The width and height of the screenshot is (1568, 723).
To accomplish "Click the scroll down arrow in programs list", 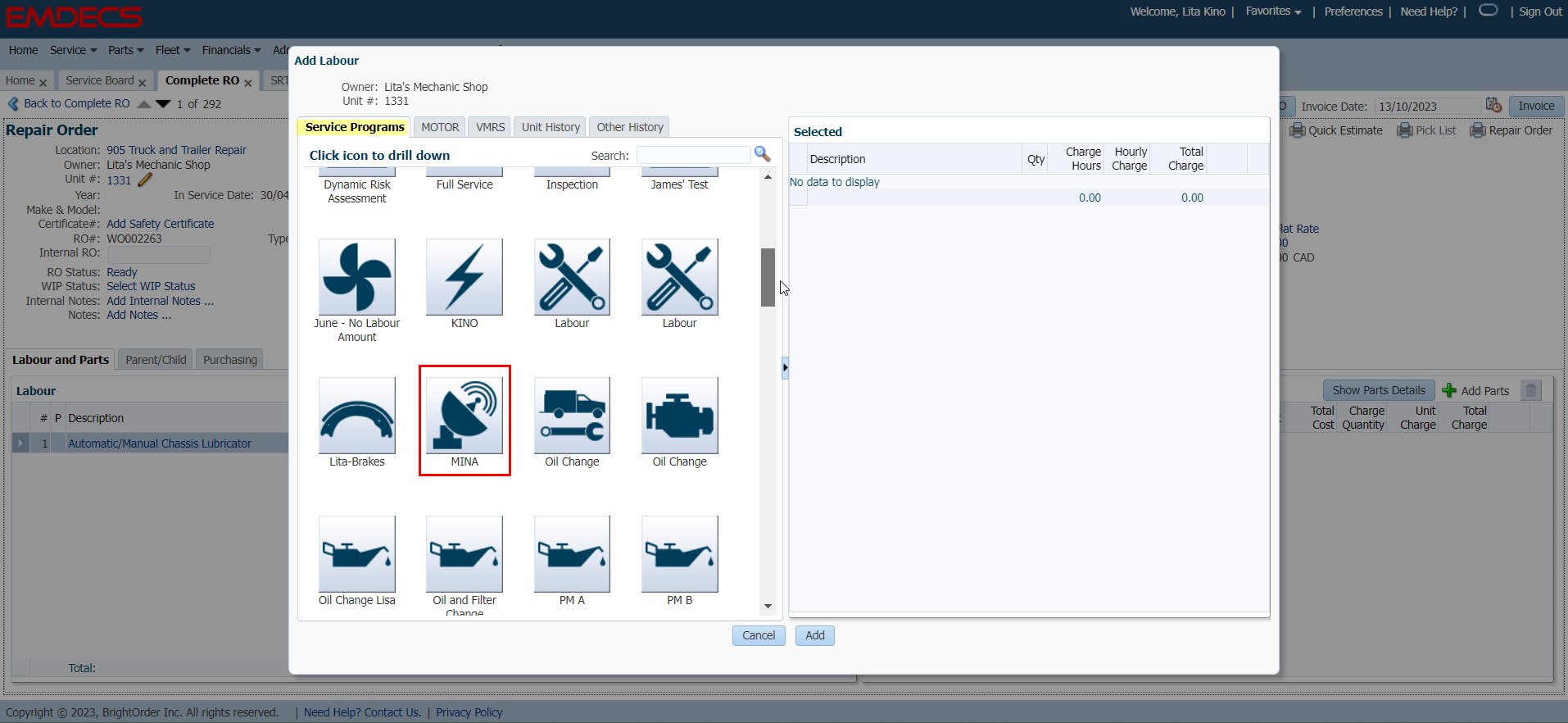I will pos(768,606).
